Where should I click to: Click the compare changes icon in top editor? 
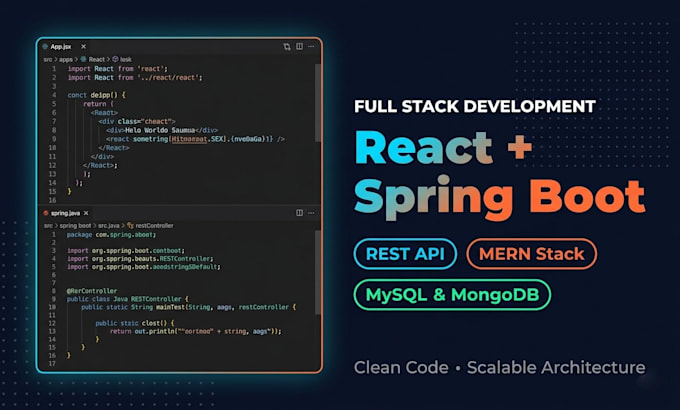(287, 46)
